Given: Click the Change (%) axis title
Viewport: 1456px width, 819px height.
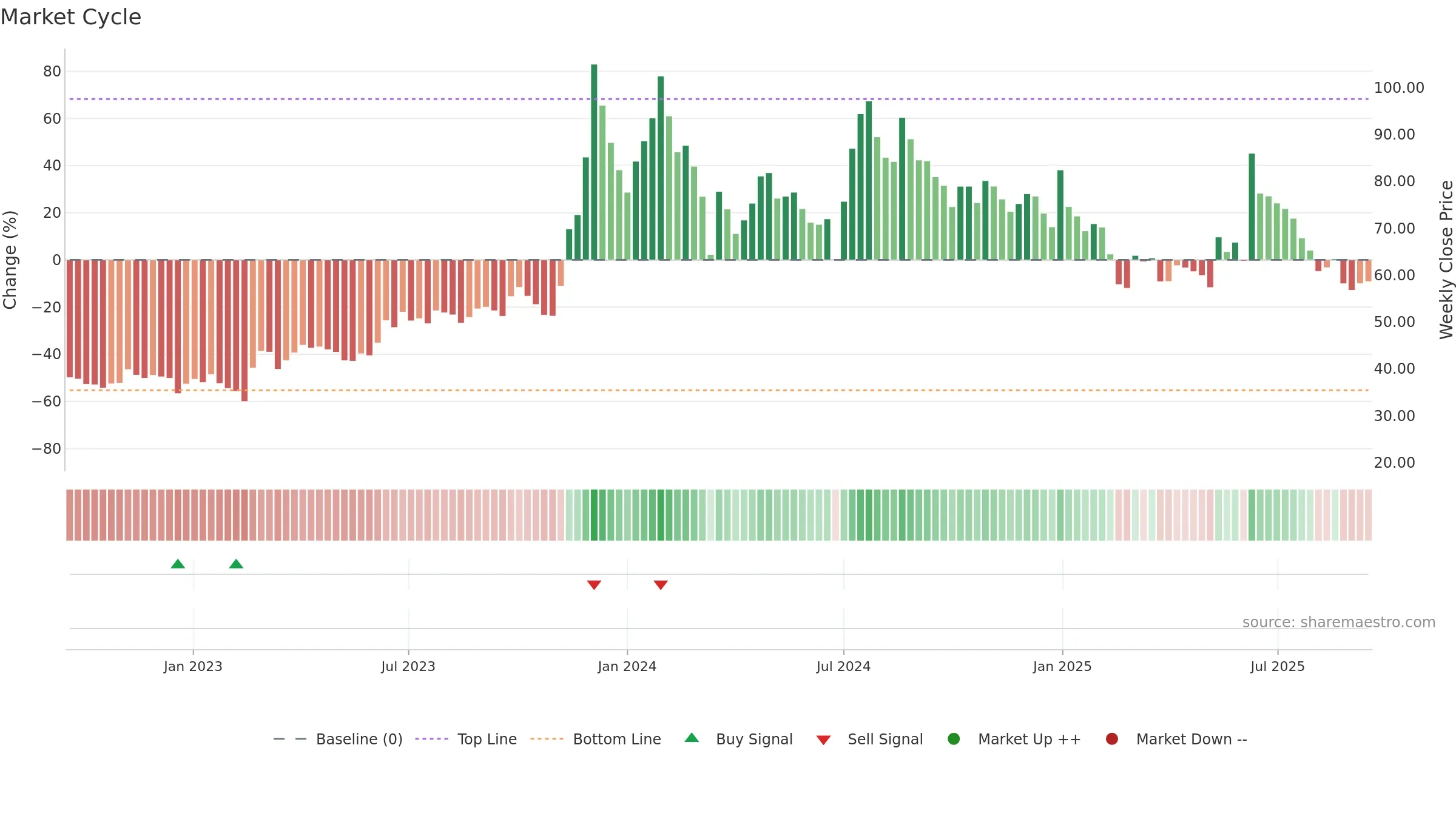Looking at the screenshot, I should pyautogui.click(x=10, y=260).
